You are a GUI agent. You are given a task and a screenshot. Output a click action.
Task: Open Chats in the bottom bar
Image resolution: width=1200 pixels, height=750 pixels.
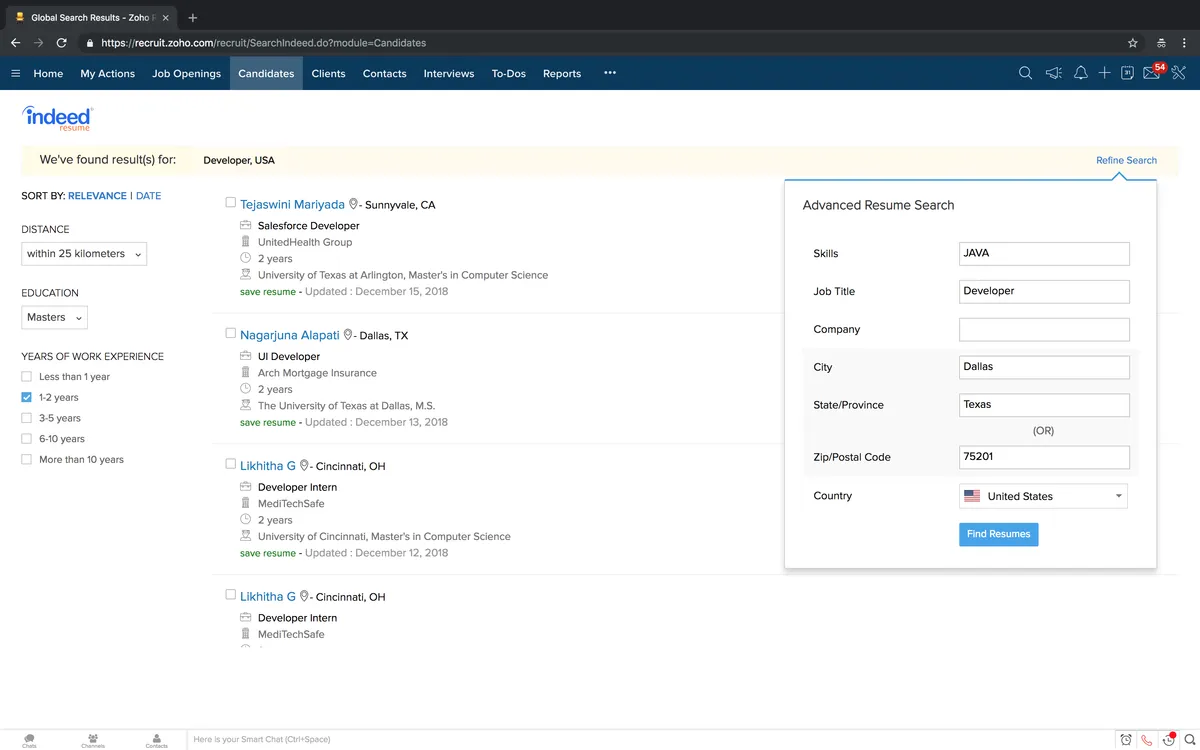(x=29, y=740)
